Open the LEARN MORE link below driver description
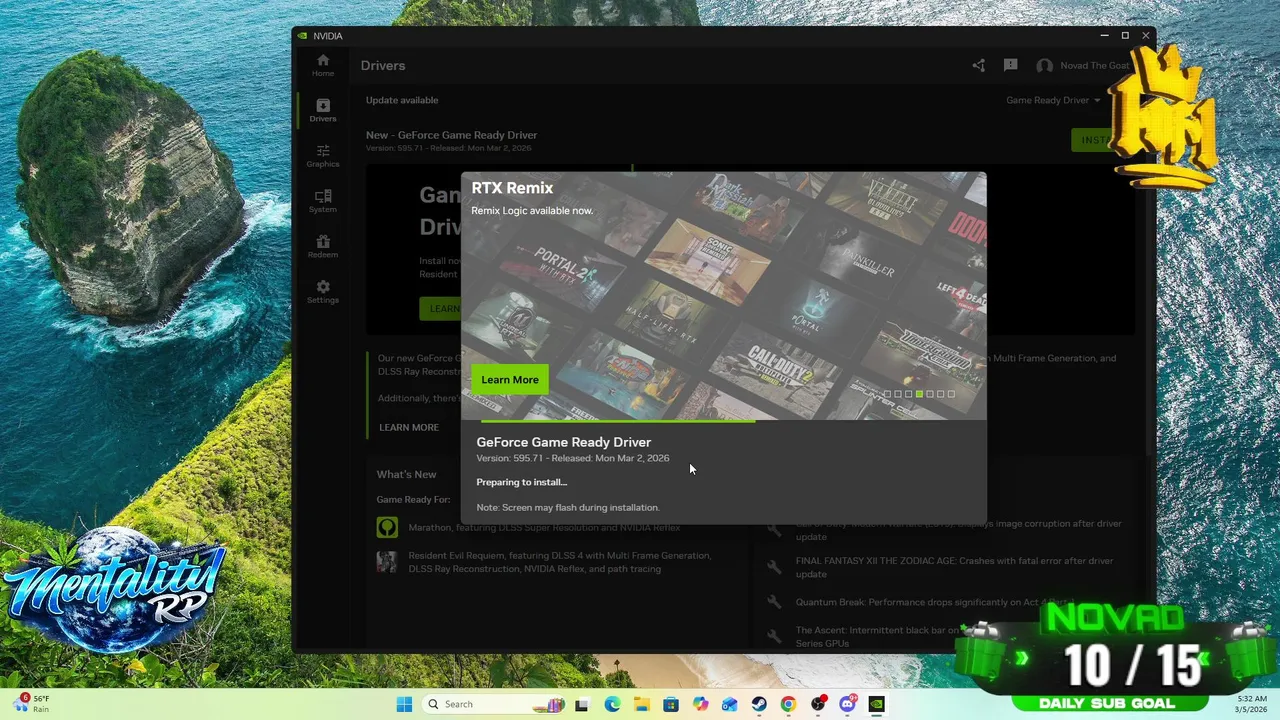 408,427
